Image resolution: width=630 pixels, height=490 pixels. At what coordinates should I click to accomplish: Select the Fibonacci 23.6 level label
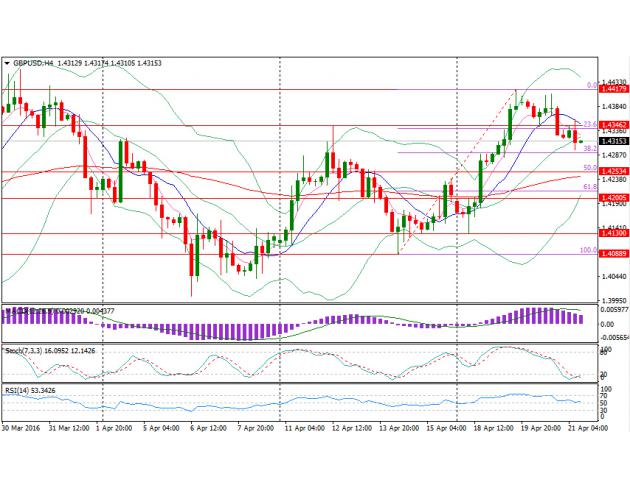pos(590,124)
